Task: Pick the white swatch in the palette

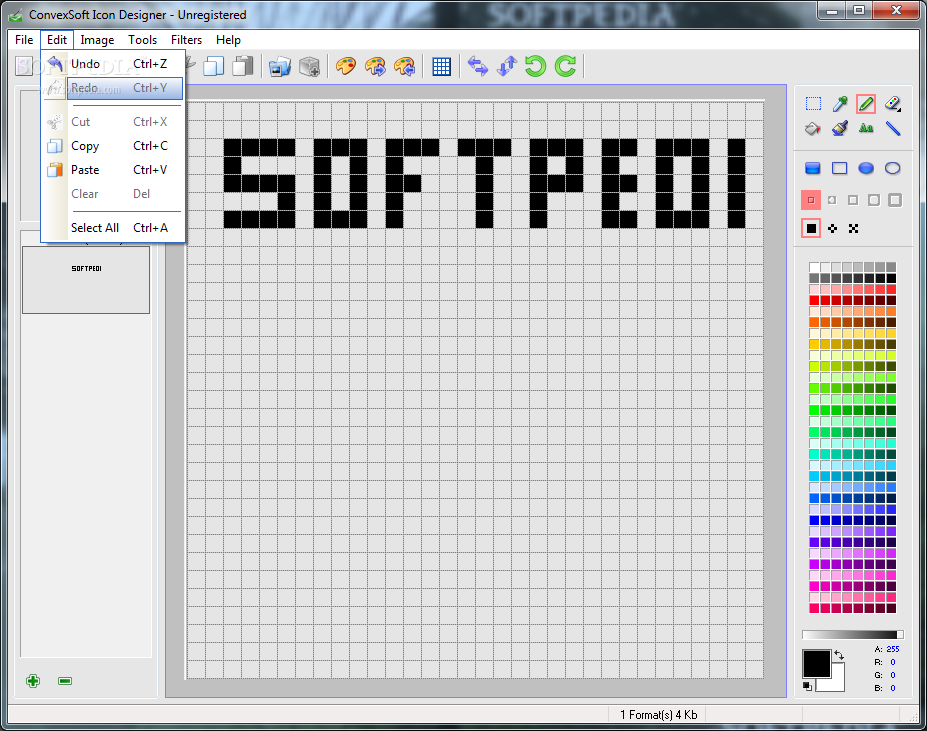Action: pos(814,267)
